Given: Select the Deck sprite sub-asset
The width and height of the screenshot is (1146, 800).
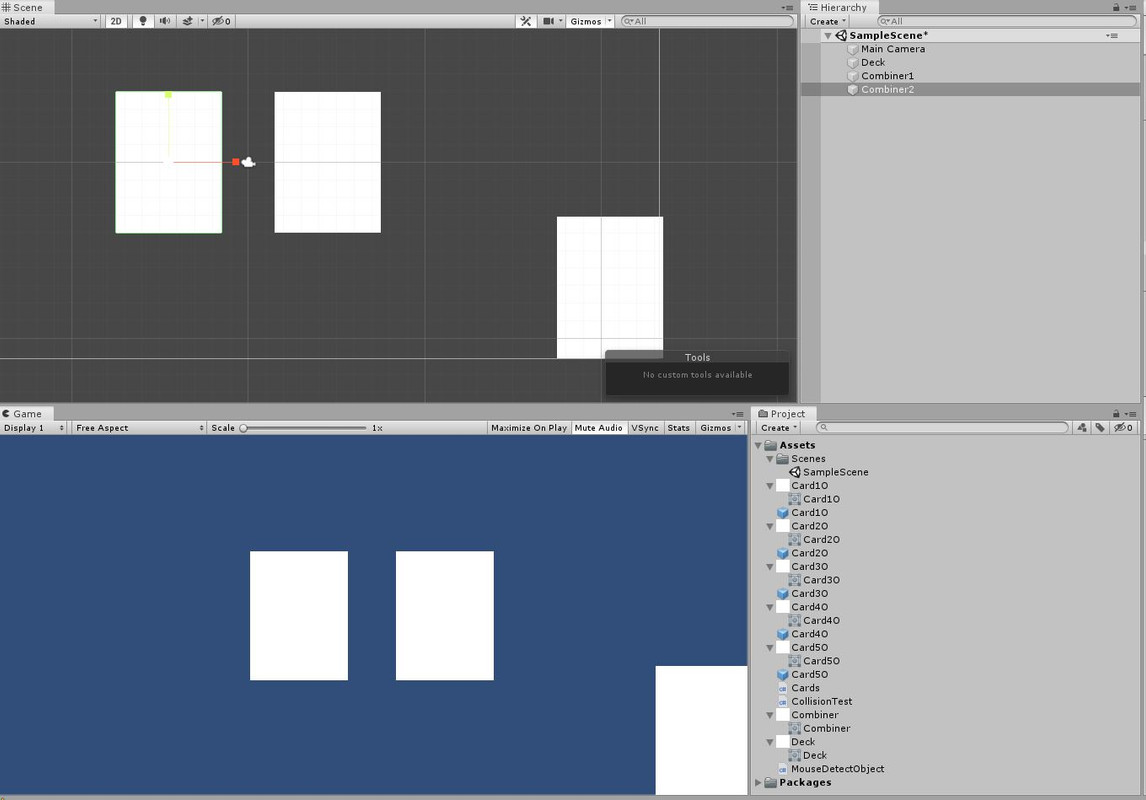Looking at the screenshot, I should tap(808, 755).
